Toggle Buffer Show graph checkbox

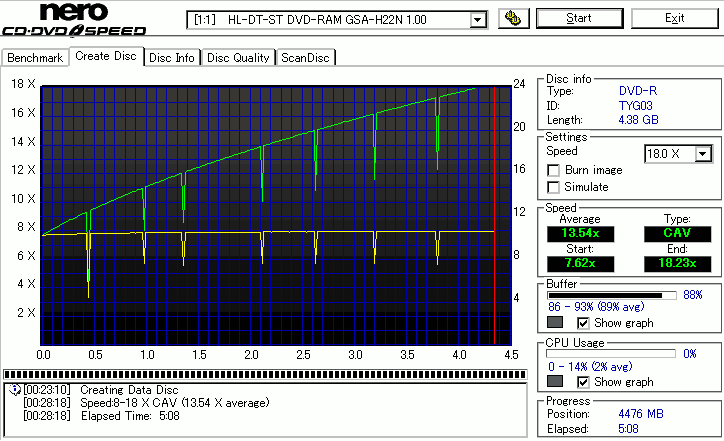583,323
